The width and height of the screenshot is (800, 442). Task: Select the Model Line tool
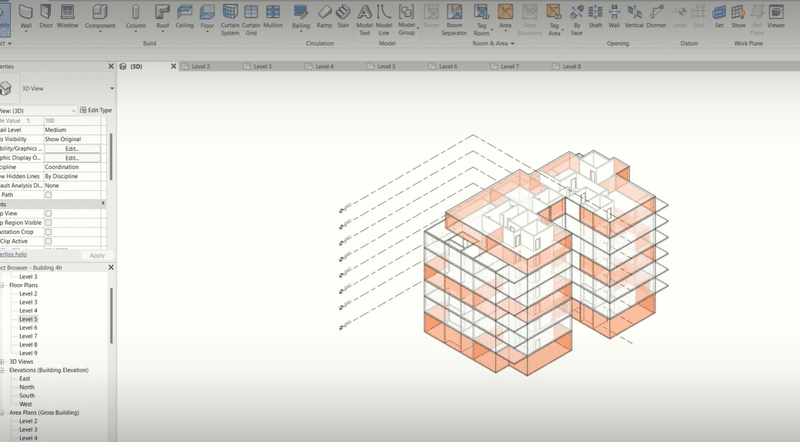[384, 19]
